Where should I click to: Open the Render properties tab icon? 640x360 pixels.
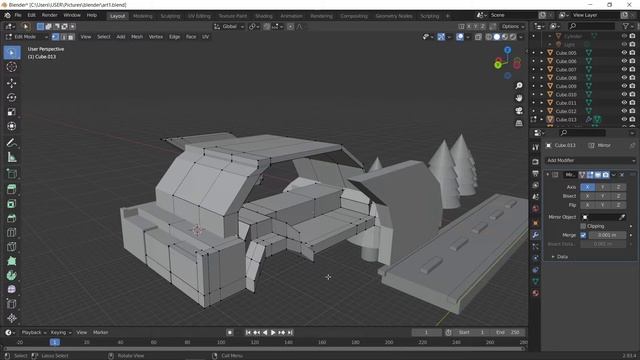point(536,162)
